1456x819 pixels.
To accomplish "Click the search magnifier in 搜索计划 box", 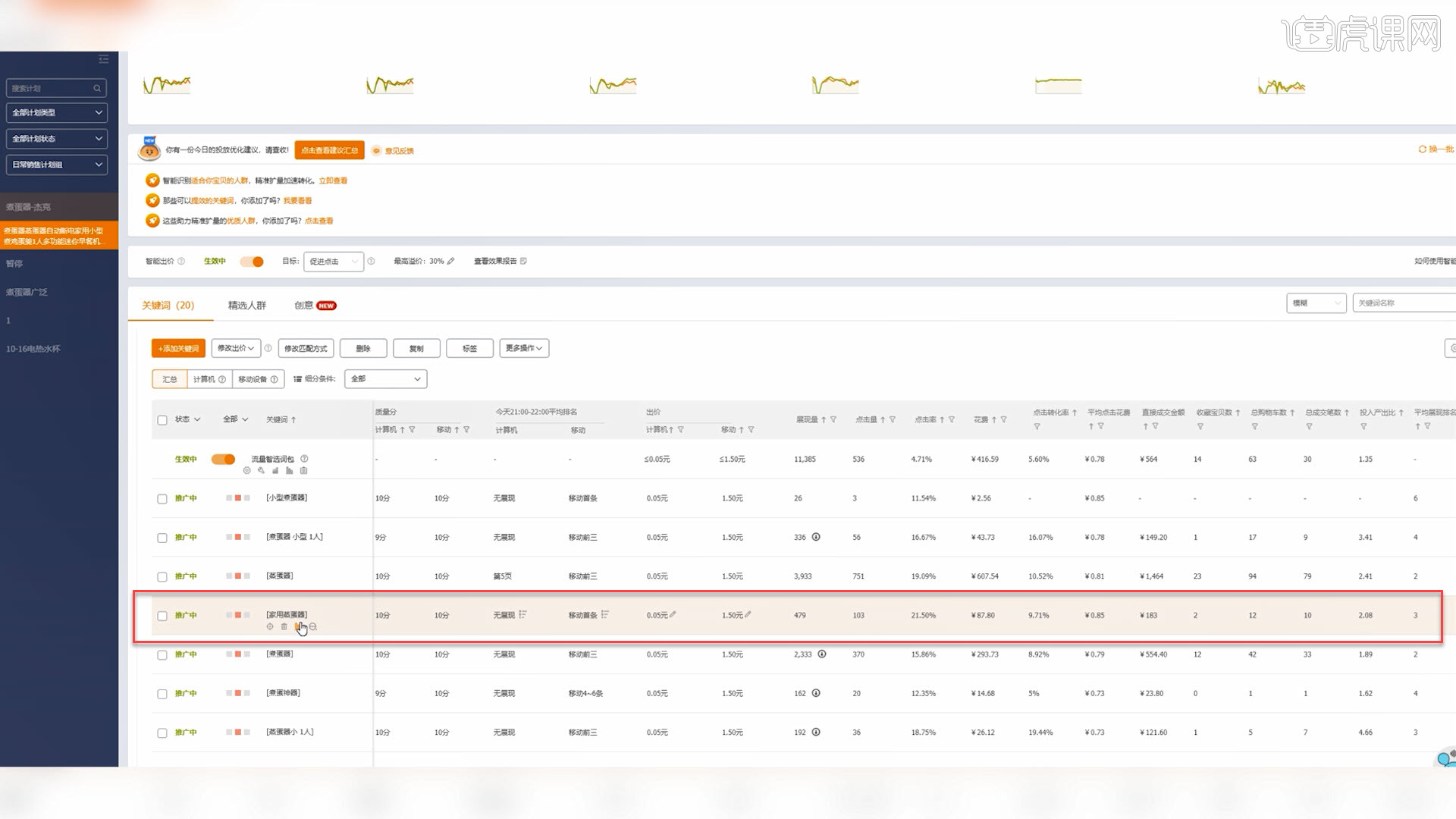I will pyautogui.click(x=97, y=89).
